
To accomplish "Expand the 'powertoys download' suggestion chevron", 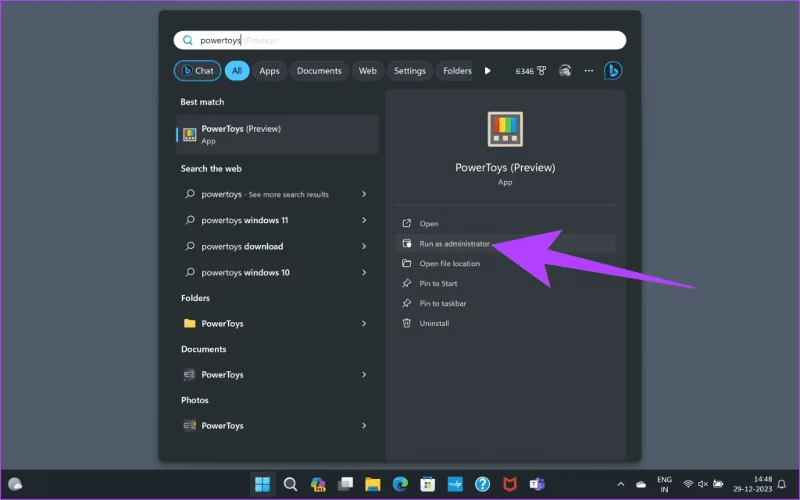I will pyautogui.click(x=364, y=246).
